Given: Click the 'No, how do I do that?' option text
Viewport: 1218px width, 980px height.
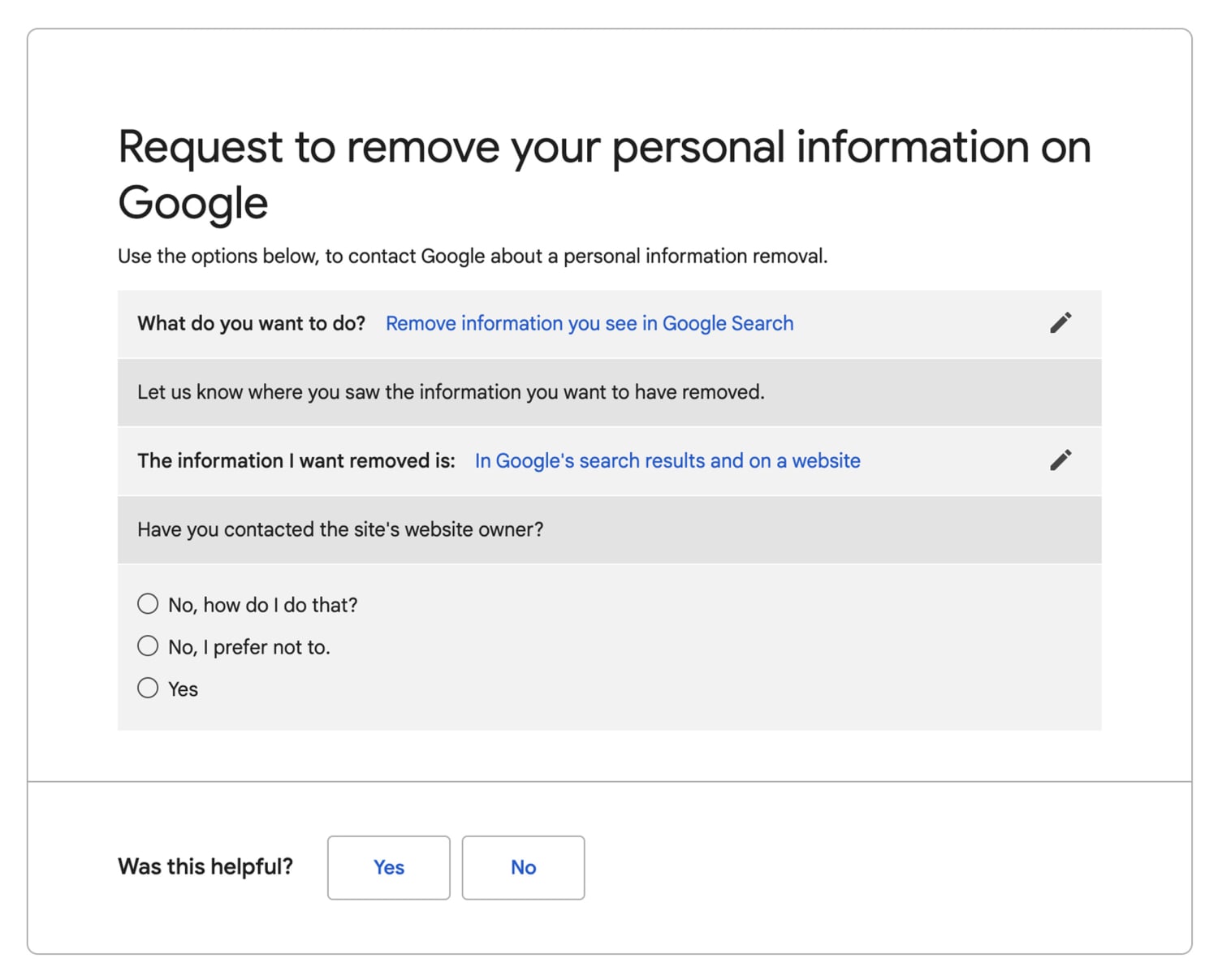Looking at the screenshot, I should (262, 605).
